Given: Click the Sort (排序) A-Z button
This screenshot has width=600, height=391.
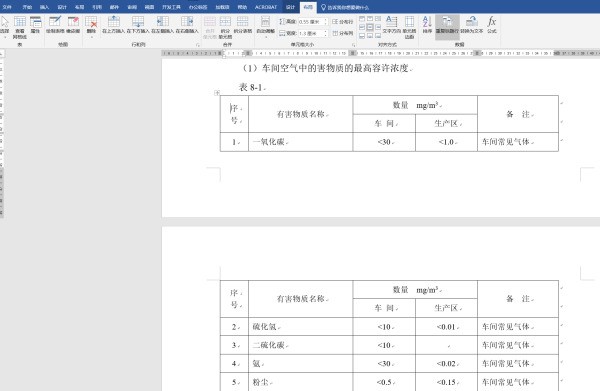Looking at the screenshot, I should [427, 24].
